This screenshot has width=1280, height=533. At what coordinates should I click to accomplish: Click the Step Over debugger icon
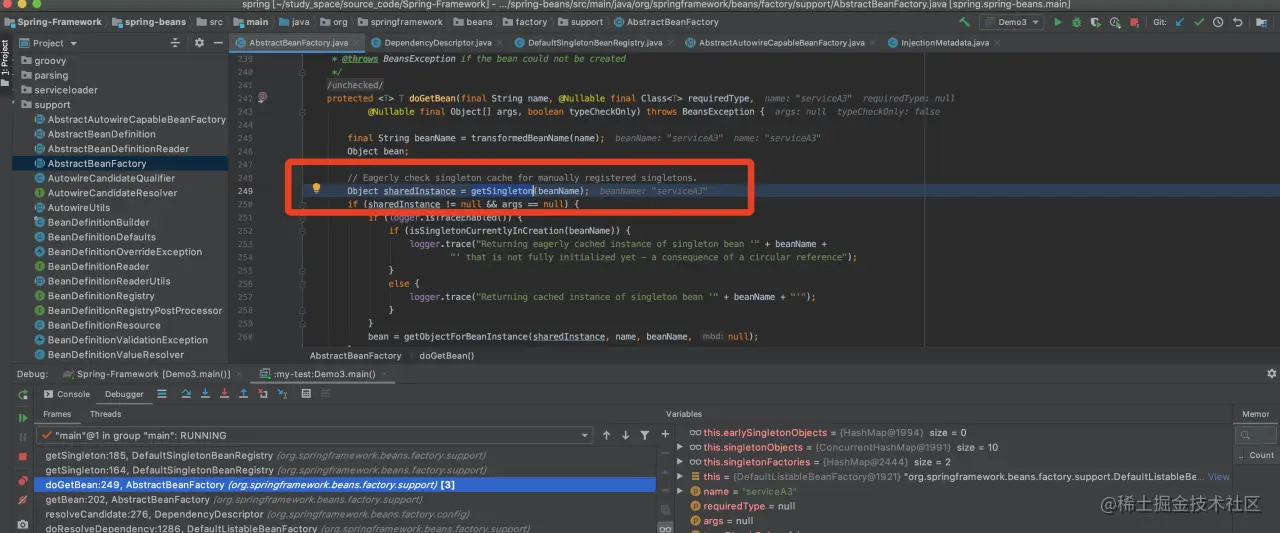[x=186, y=394]
